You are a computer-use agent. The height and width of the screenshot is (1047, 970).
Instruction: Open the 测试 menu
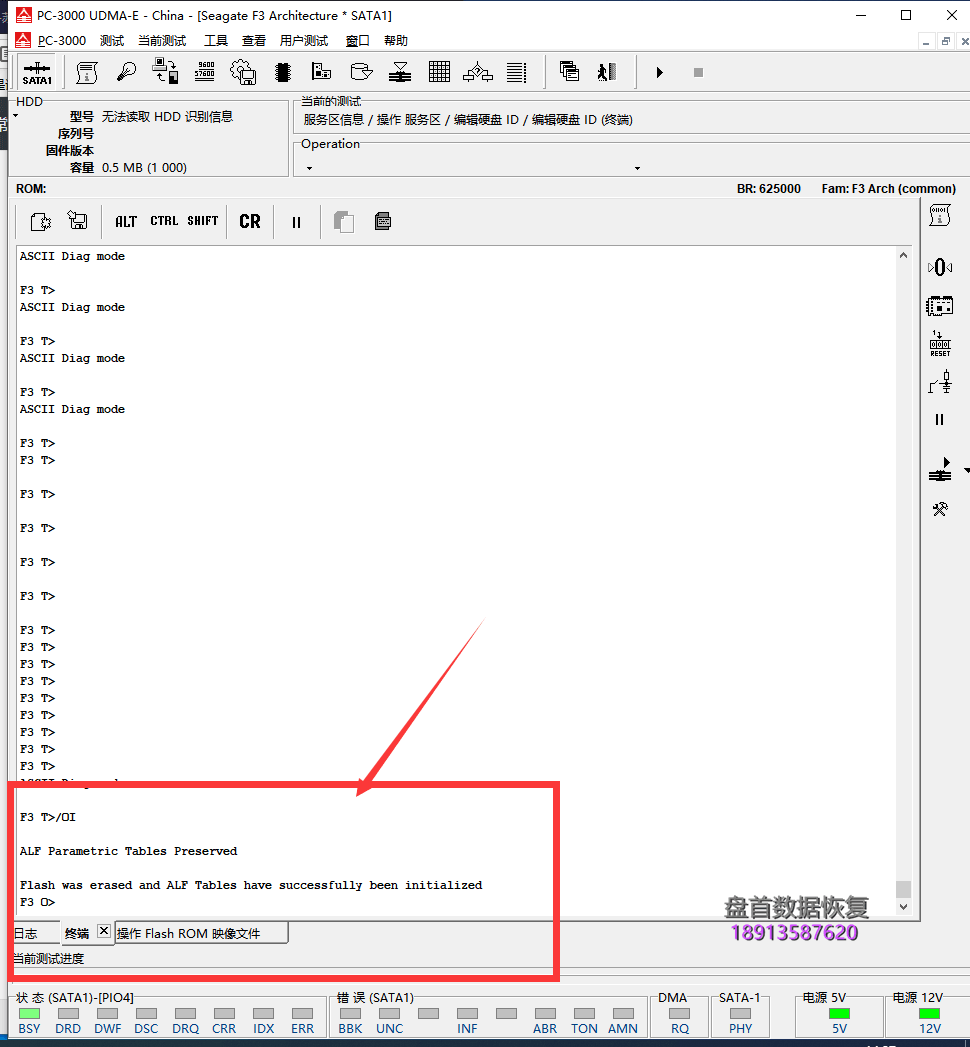tap(112, 41)
